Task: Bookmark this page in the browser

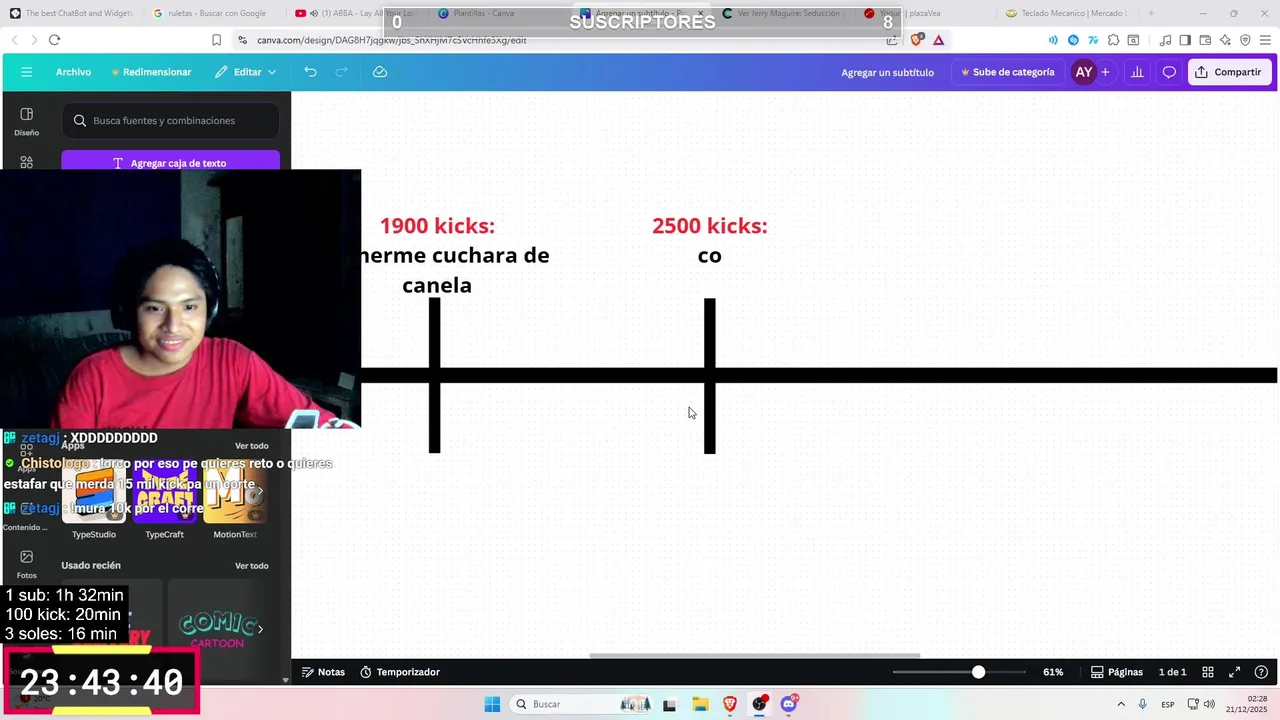Action: pyautogui.click(x=216, y=40)
